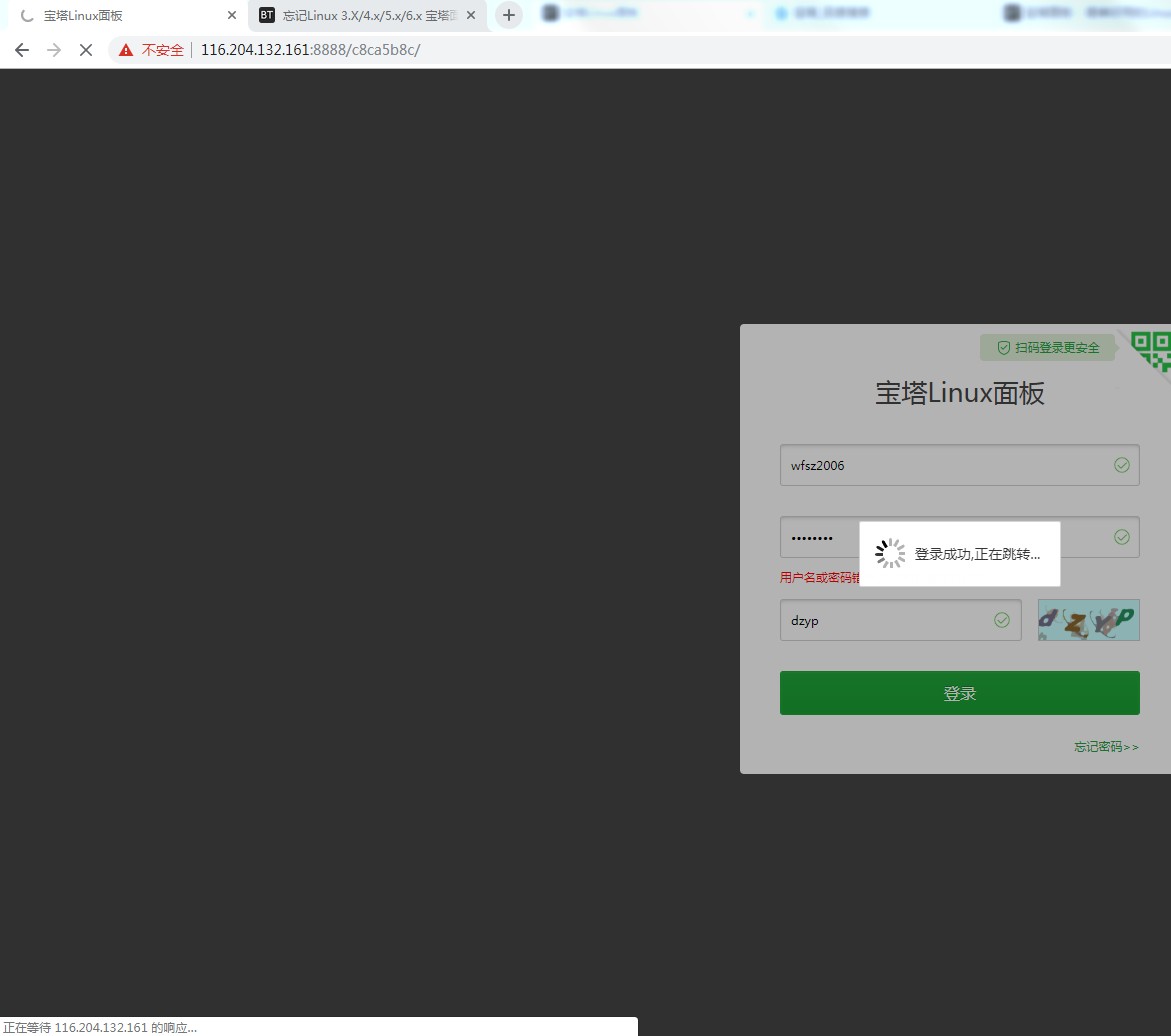Click the red 用户名或密码错 error text
Image resolution: width=1171 pixels, height=1036 pixels.
(x=820, y=577)
